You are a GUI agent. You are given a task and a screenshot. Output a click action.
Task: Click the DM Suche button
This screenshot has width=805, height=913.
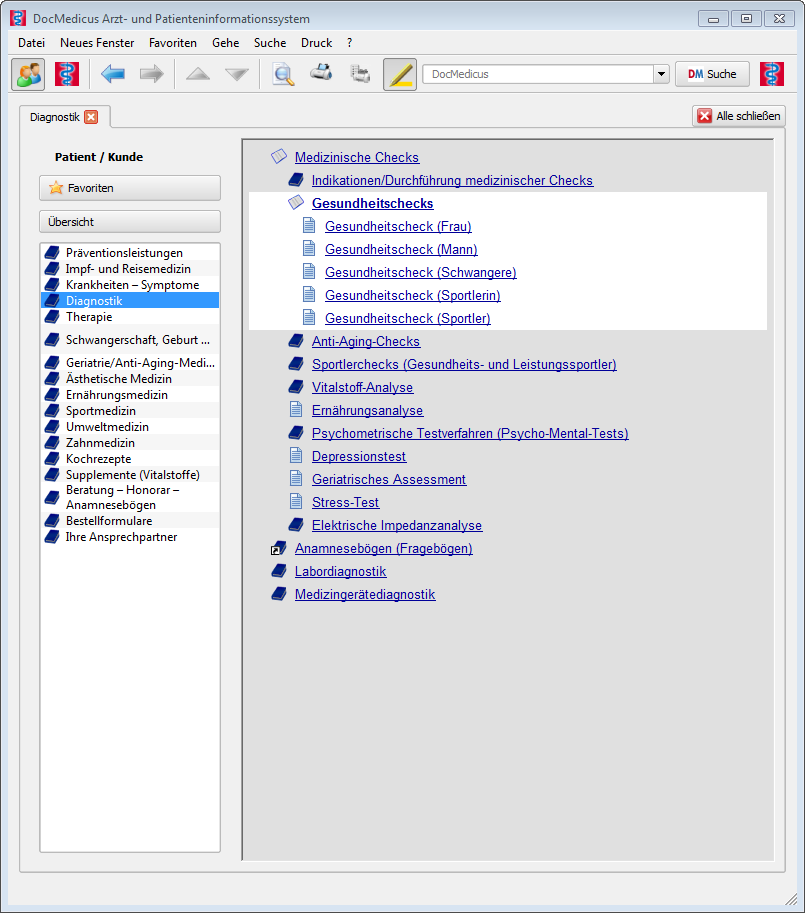coord(712,75)
